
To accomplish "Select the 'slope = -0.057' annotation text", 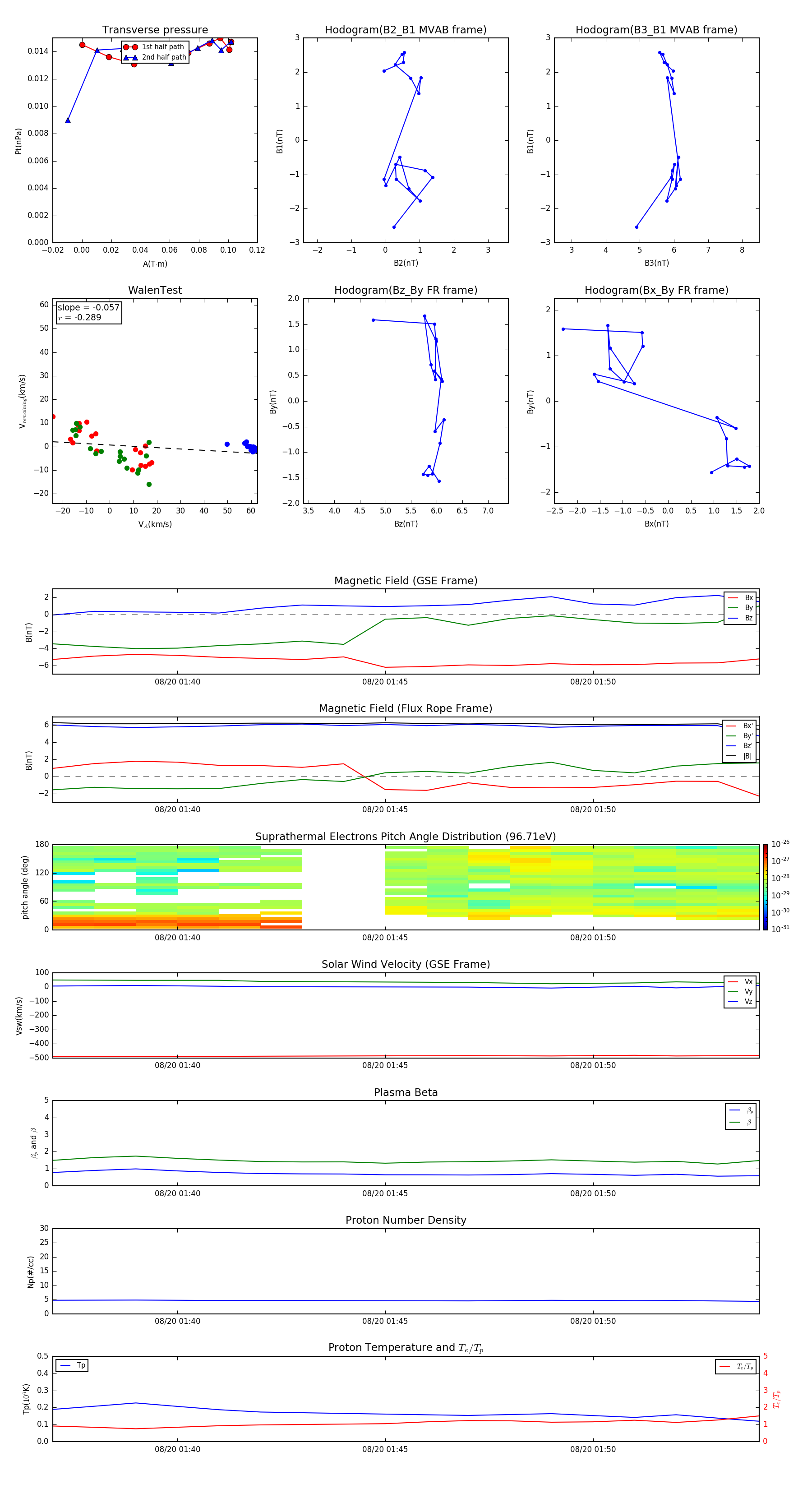I will pyautogui.click(x=88, y=308).
